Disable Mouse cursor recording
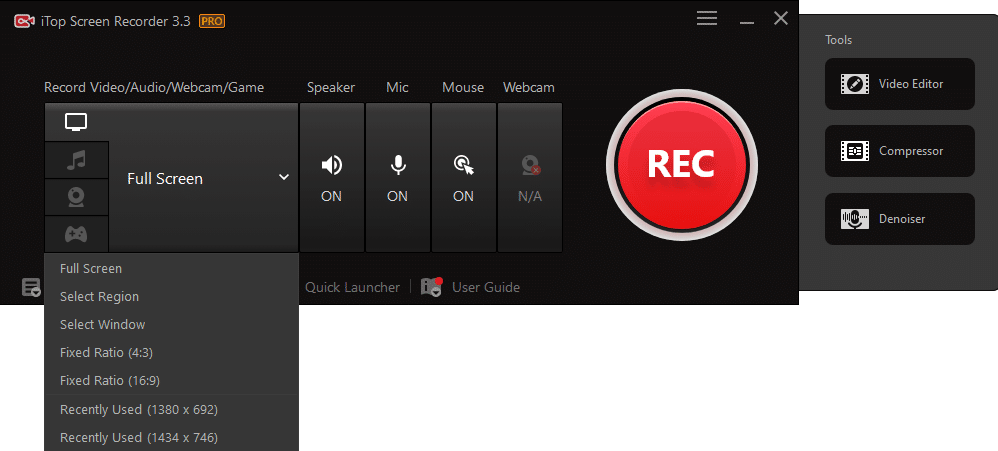 point(463,177)
